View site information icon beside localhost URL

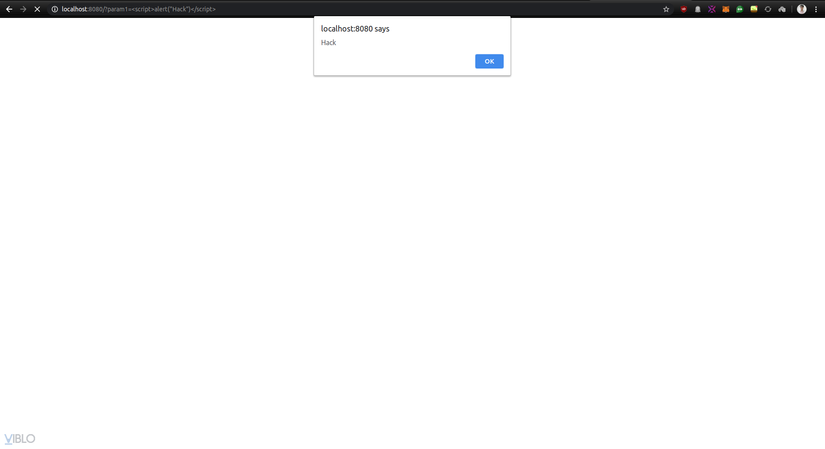pos(54,9)
